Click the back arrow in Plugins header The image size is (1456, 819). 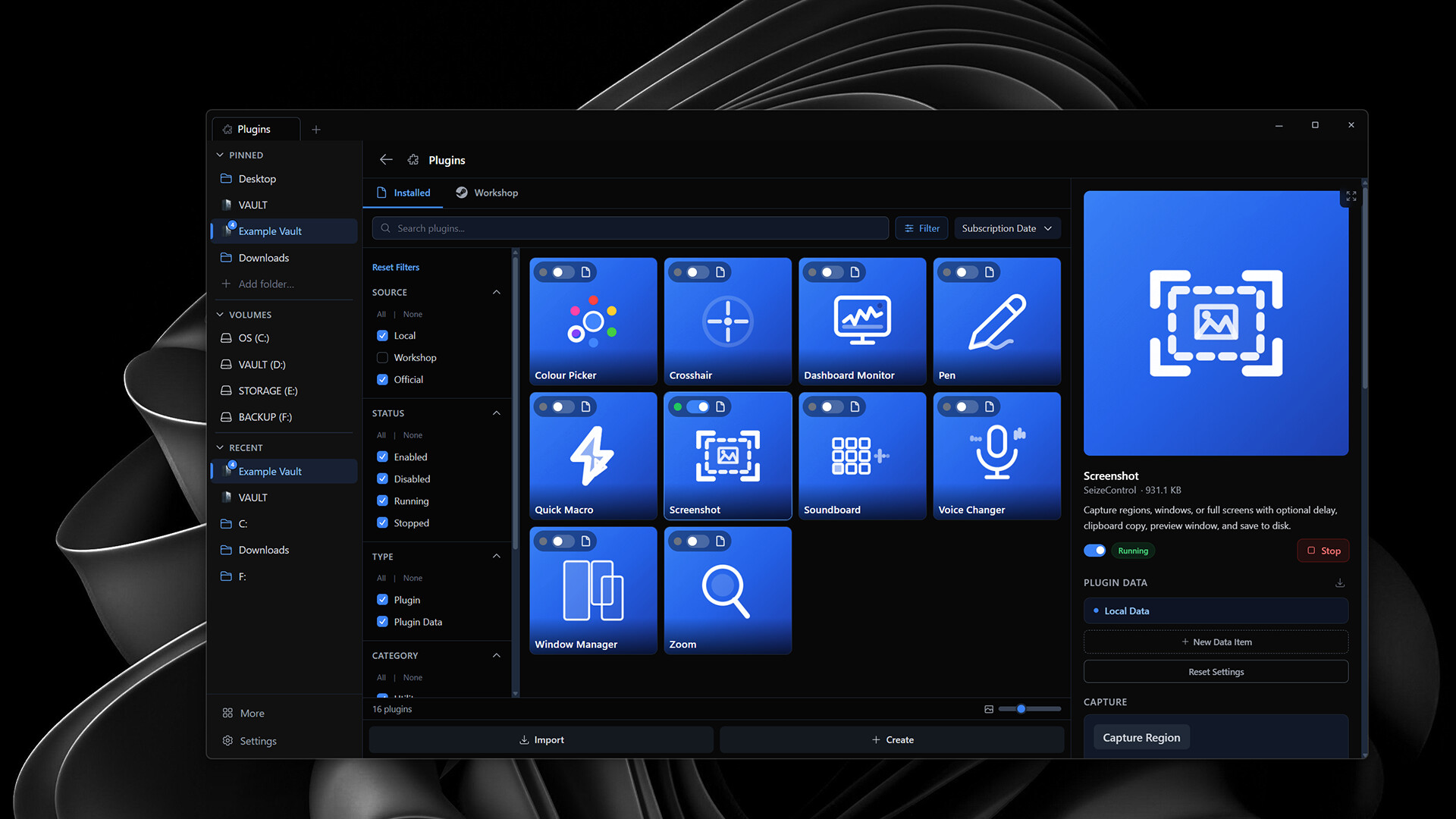386,160
